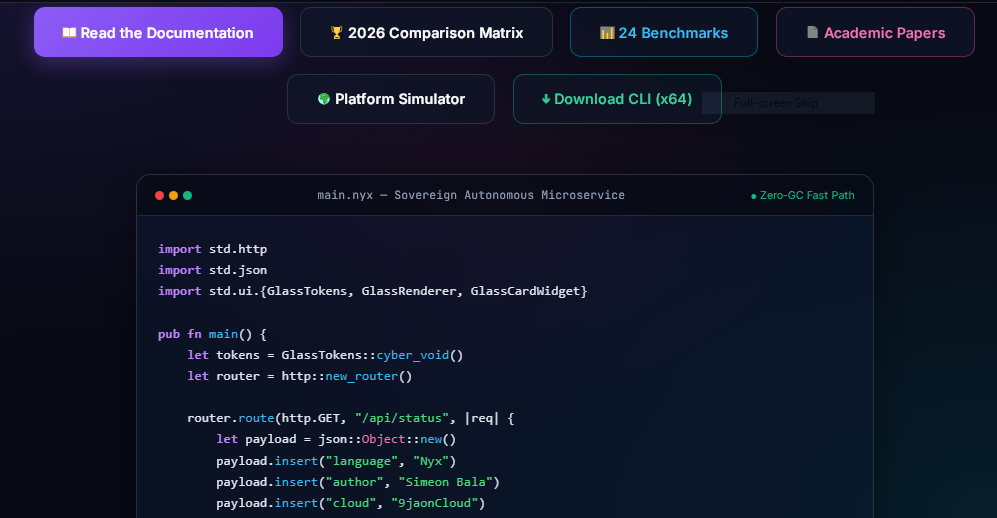997x518 pixels.
Task: Click the "Nyx" string in code
Action: (431, 461)
